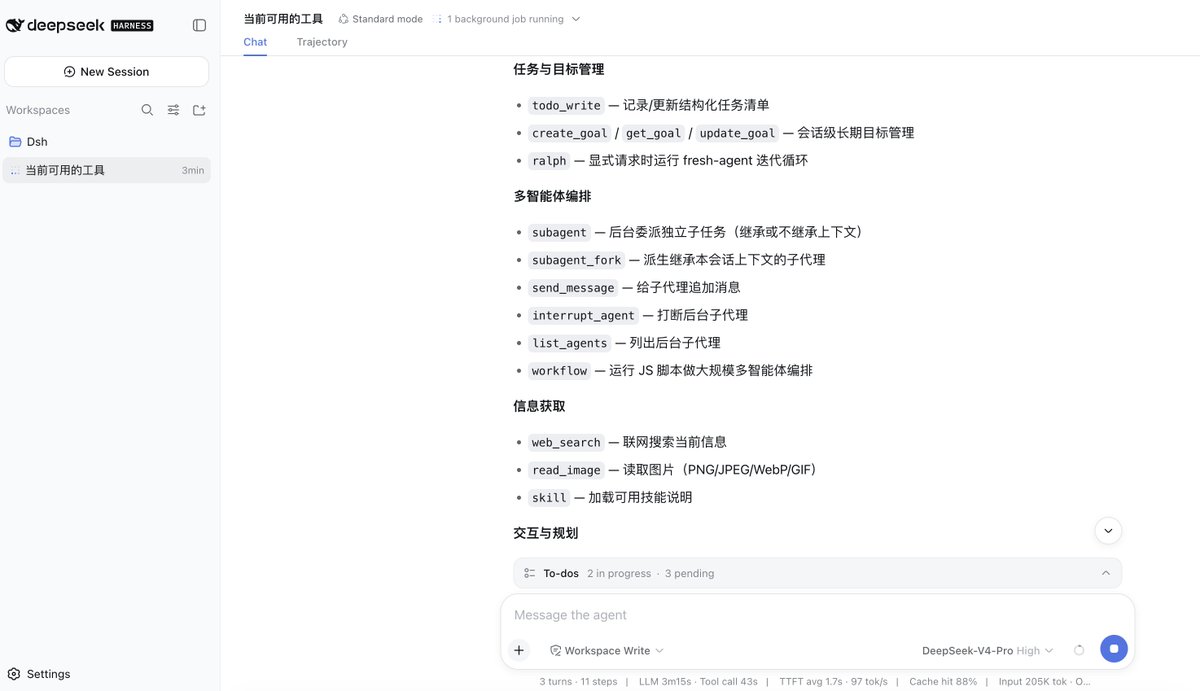Click the To-dos progress bar
This screenshot has height=691, width=1200.
click(x=817, y=573)
